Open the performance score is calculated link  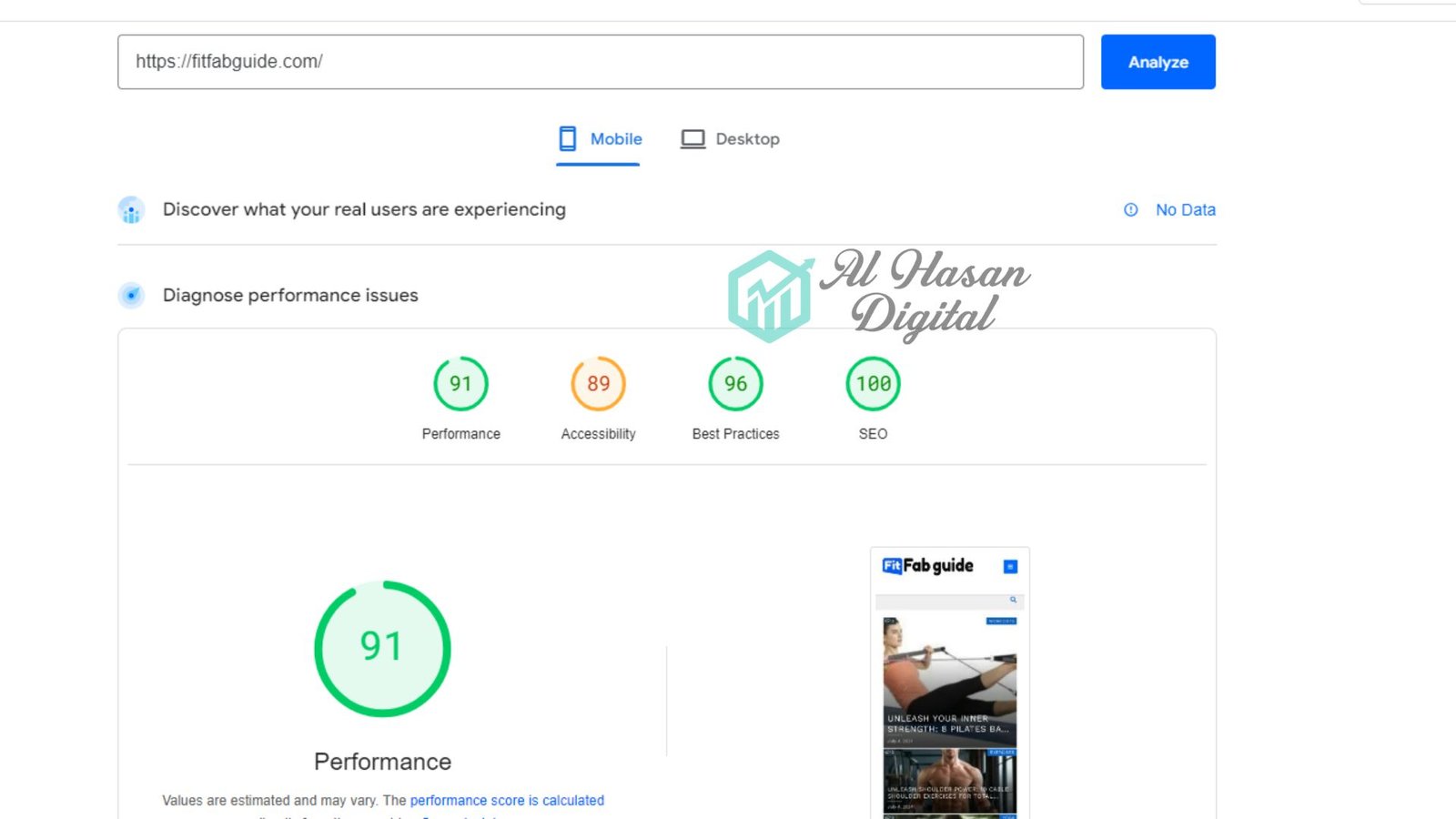507,801
